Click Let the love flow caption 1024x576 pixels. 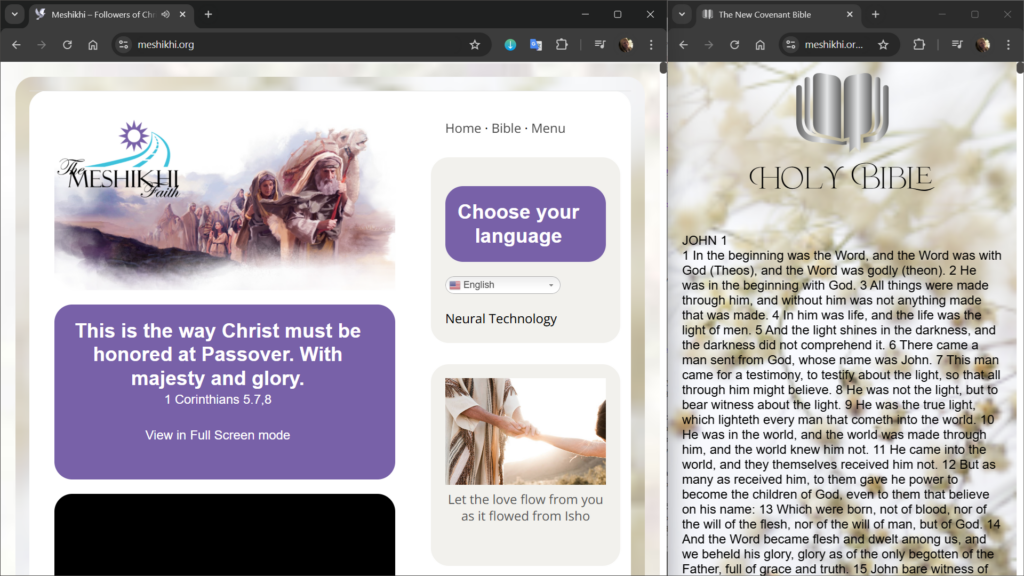pos(525,507)
